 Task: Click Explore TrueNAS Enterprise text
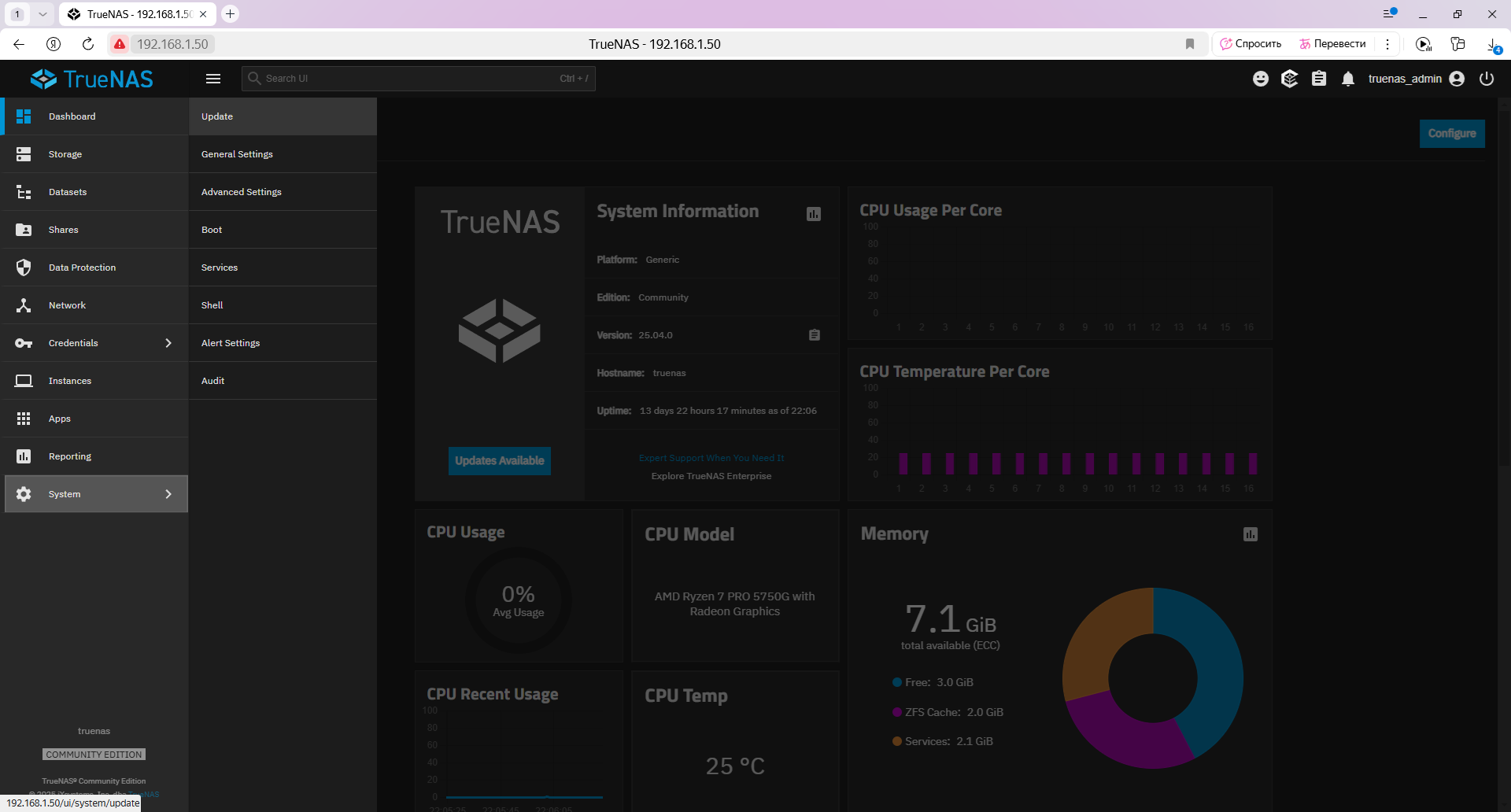click(x=711, y=476)
